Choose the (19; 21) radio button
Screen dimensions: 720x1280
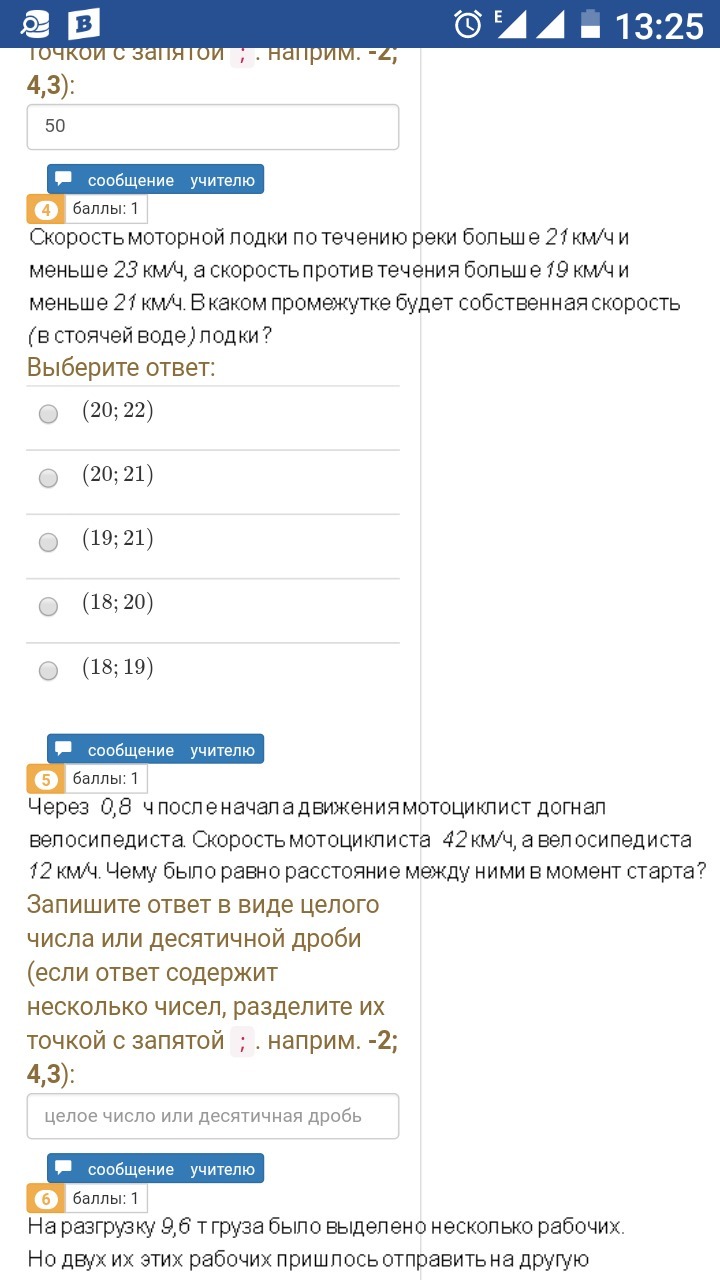coord(48,542)
